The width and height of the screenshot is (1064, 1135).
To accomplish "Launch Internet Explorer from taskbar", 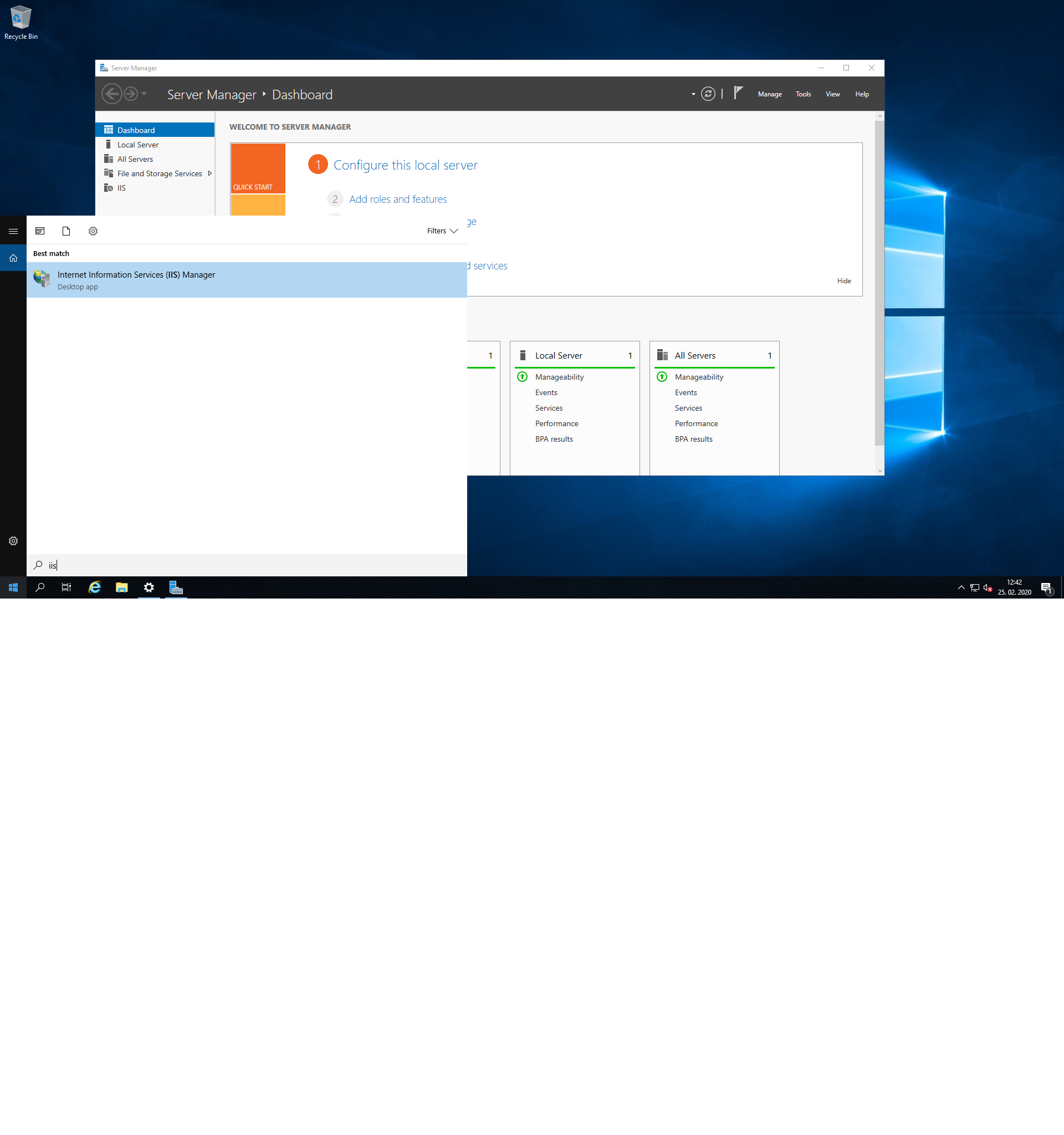I will pyautogui.click(x=94, y=587).
